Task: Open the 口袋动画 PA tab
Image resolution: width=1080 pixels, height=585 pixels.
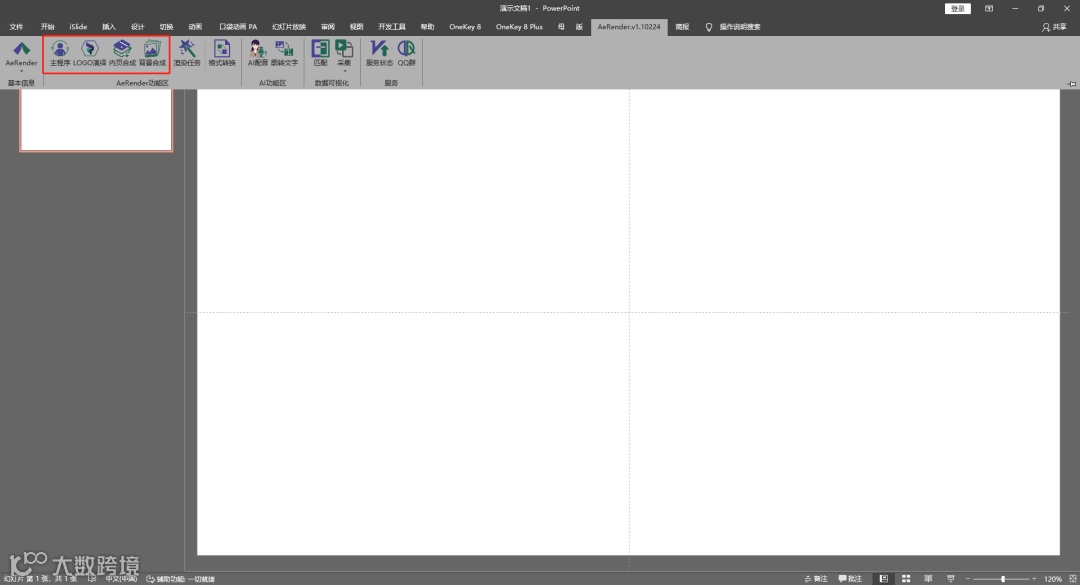Action: (x=238, y=27)
